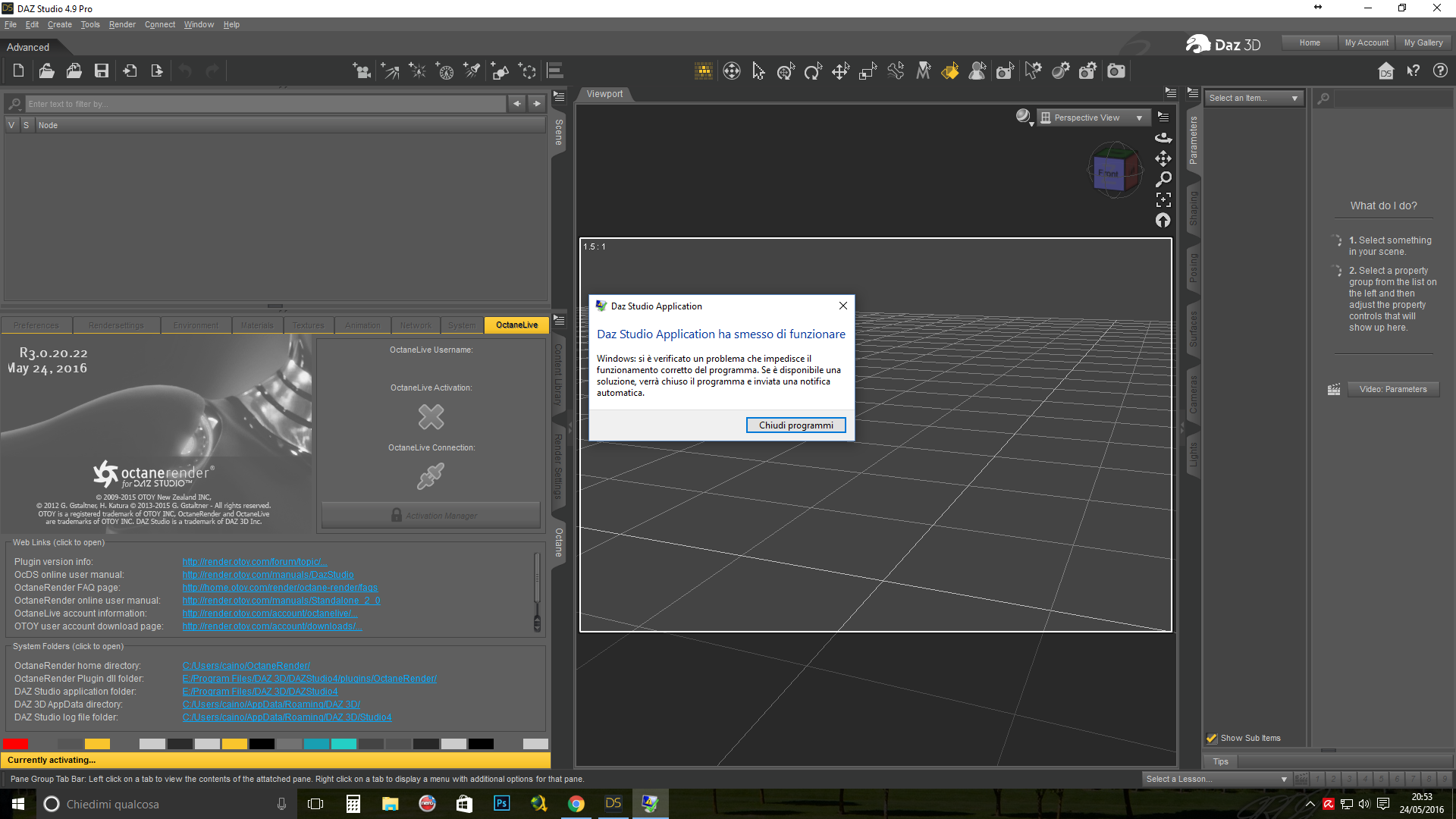1456x819 pixels.
Task: Toggle the V visibility column header
Action: click(x=11, y=125)
